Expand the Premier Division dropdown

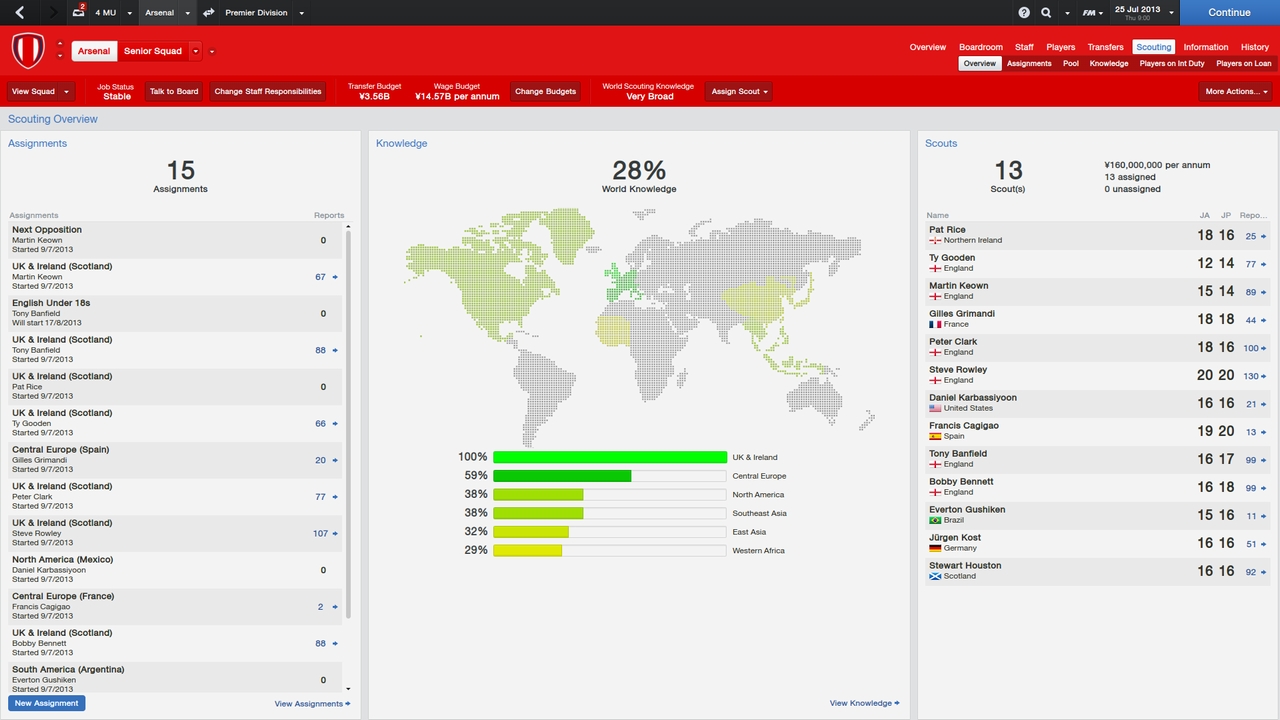(x=301, y=13)
